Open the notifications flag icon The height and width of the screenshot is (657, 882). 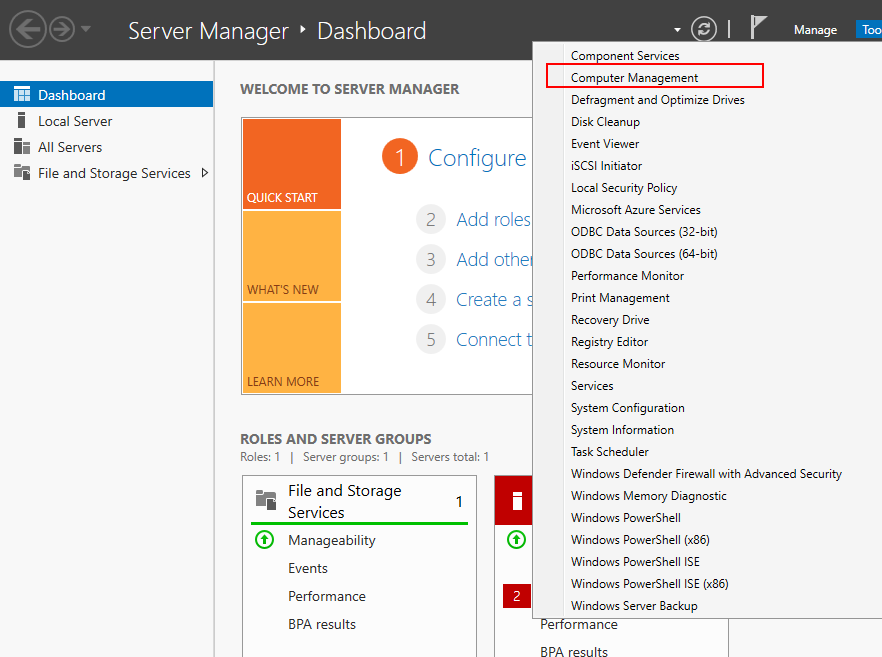(758, 27)
